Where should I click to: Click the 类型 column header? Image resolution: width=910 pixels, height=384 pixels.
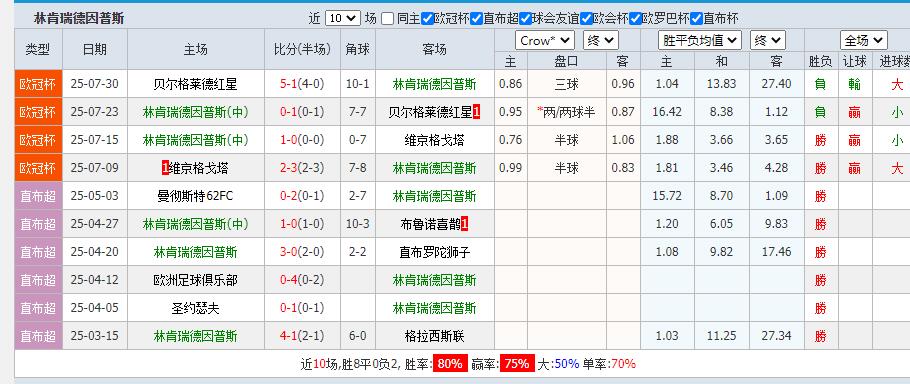pos(38,49)
